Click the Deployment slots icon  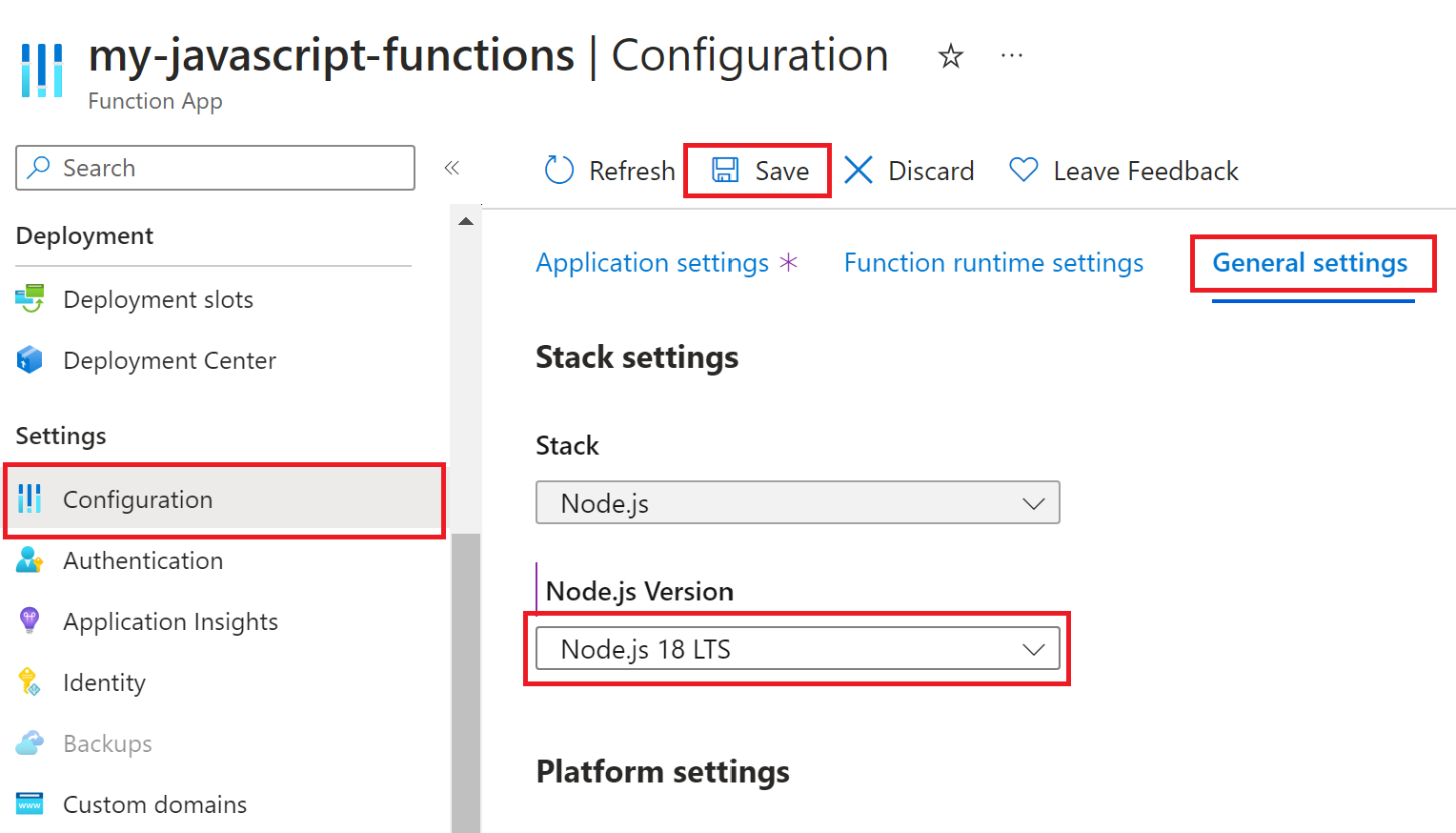click(x=30, y=299)
